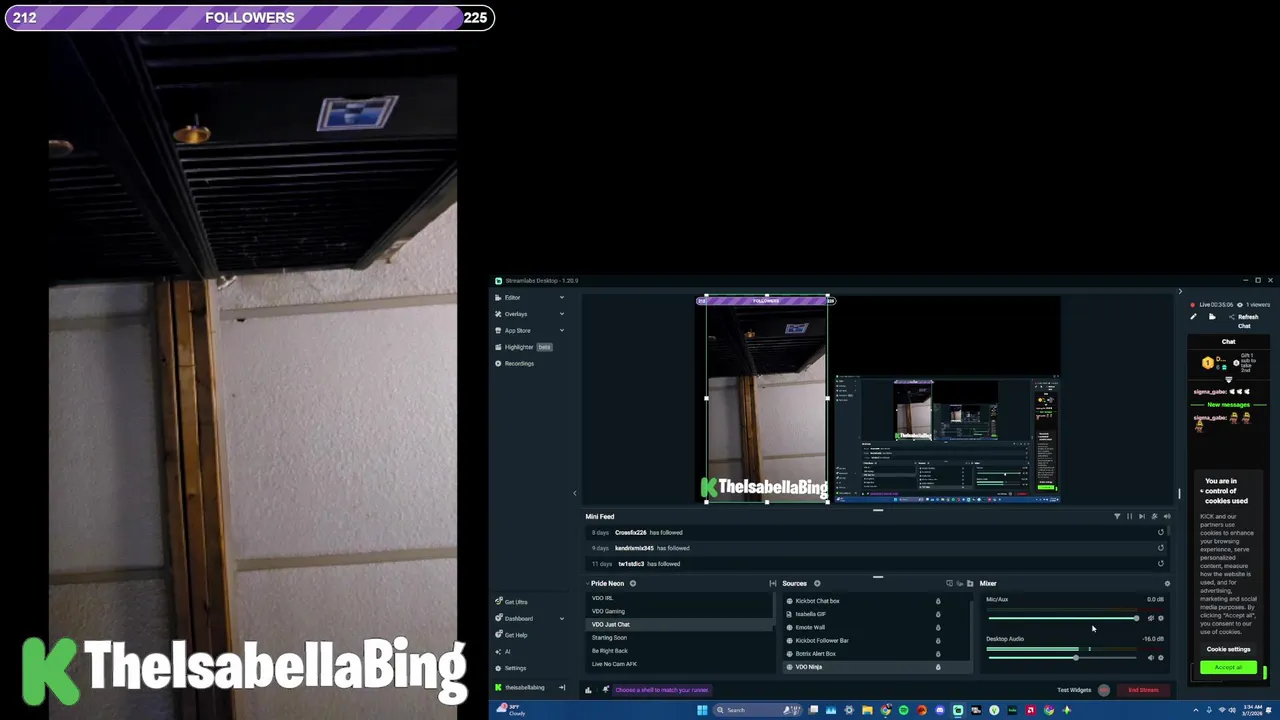The image size is (1280, 720).
Task: Pause the Mini Feed alert queue
Action: pos(1129,516)
